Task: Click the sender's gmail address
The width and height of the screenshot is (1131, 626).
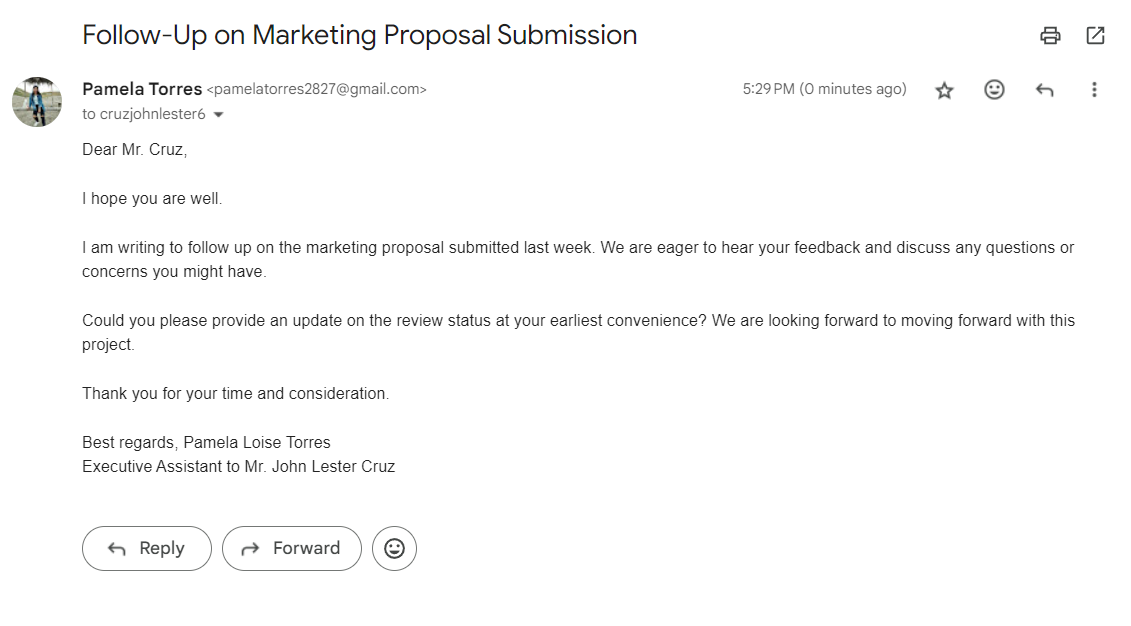Action: coord(316,89)
